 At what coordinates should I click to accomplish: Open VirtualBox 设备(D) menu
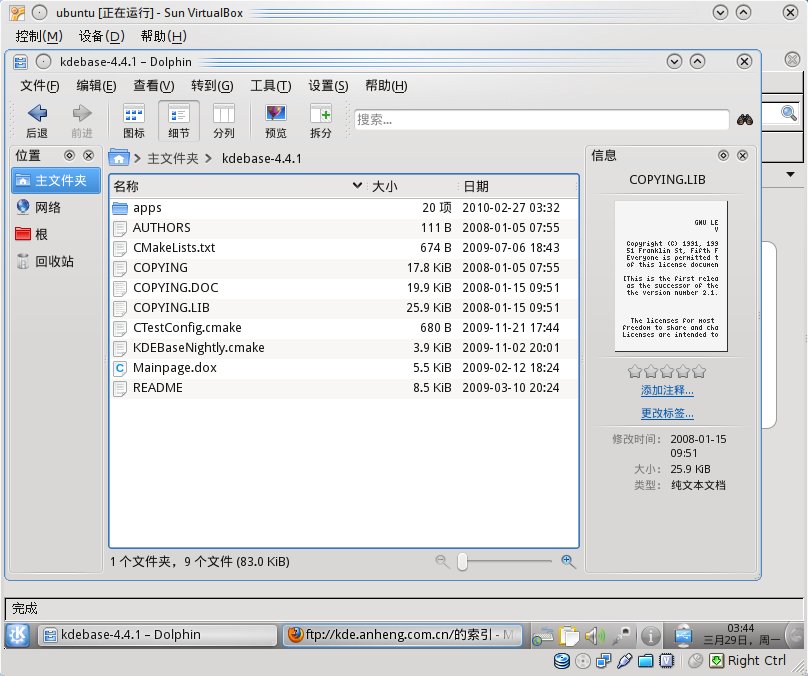pos(102,36)
